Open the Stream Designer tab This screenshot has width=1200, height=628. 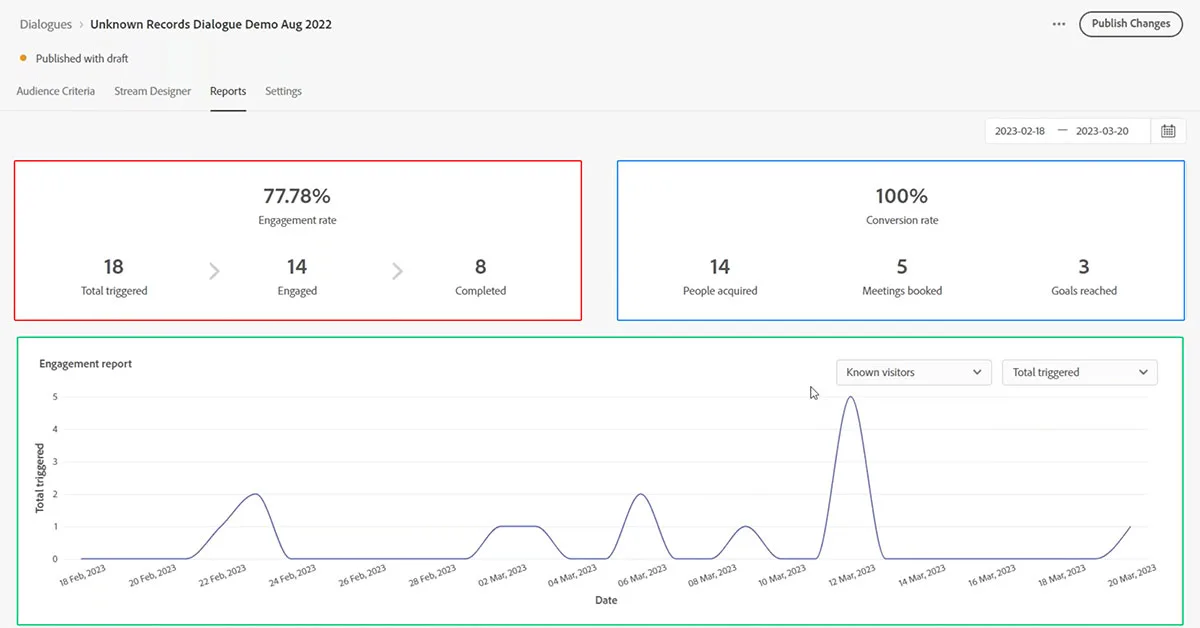[x=152, y=91]
